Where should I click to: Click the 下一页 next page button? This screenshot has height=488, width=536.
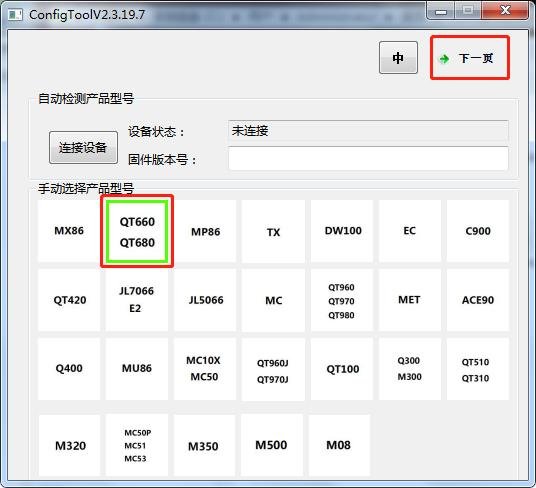coord(470,58)
